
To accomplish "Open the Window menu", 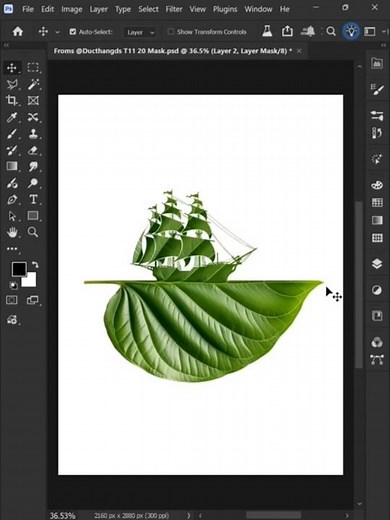I will point(258,9).
